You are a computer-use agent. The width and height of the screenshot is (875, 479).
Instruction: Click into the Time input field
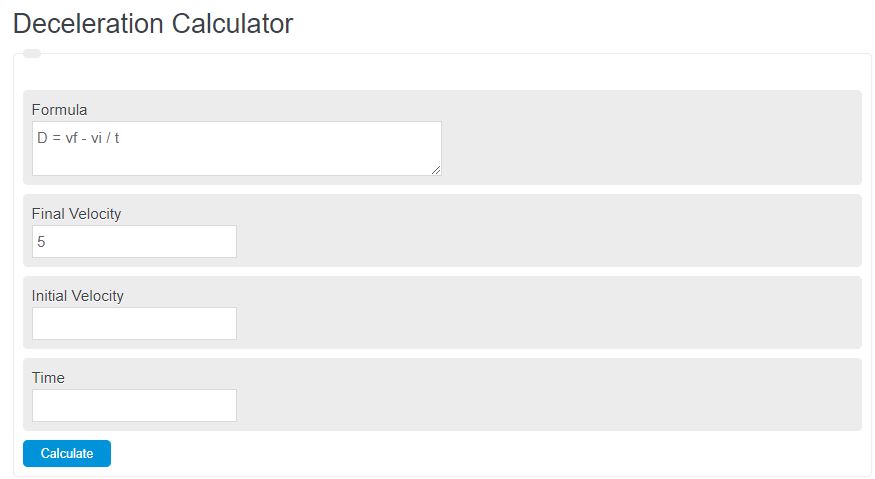coord(134,405)
